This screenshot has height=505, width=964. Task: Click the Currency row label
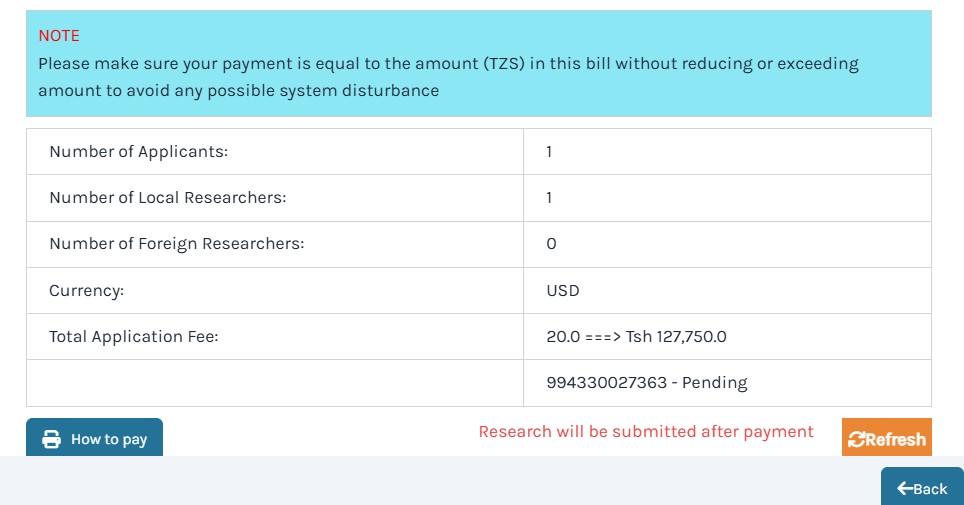(x=87, y=291)
